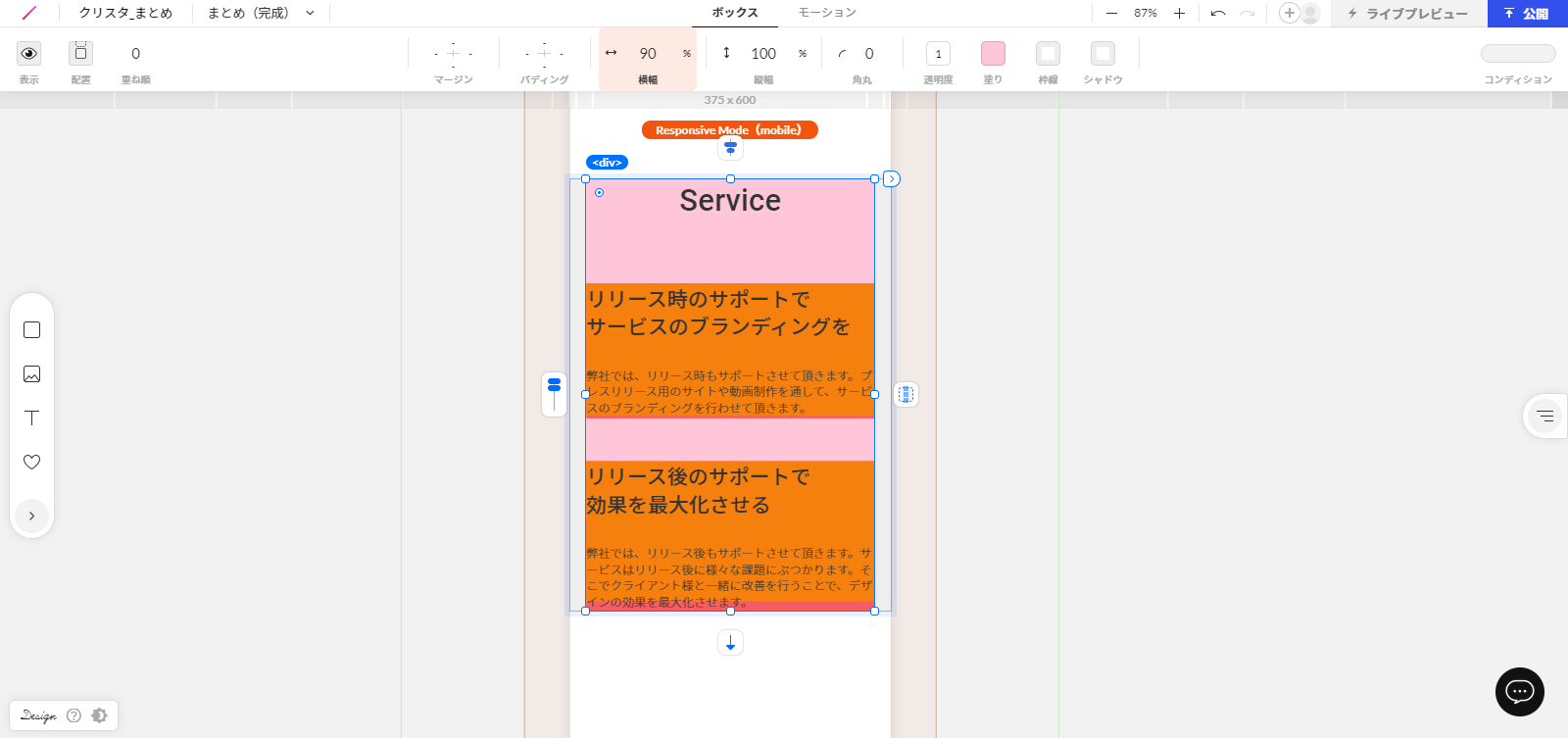Open the right layers panel icon

pyautogui.click(x=1545, y=416)
